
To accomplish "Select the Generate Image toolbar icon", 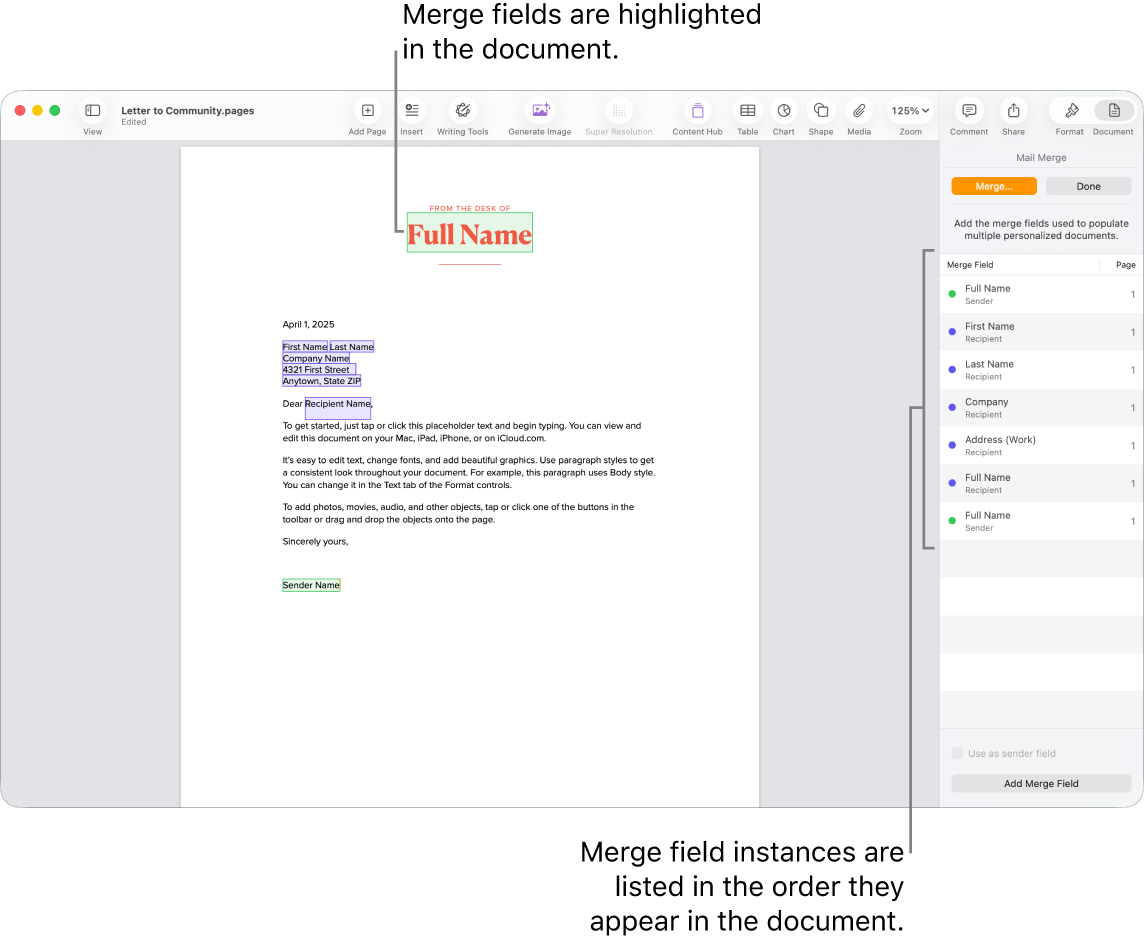I will pyautogui.click(x=540, y=110).
